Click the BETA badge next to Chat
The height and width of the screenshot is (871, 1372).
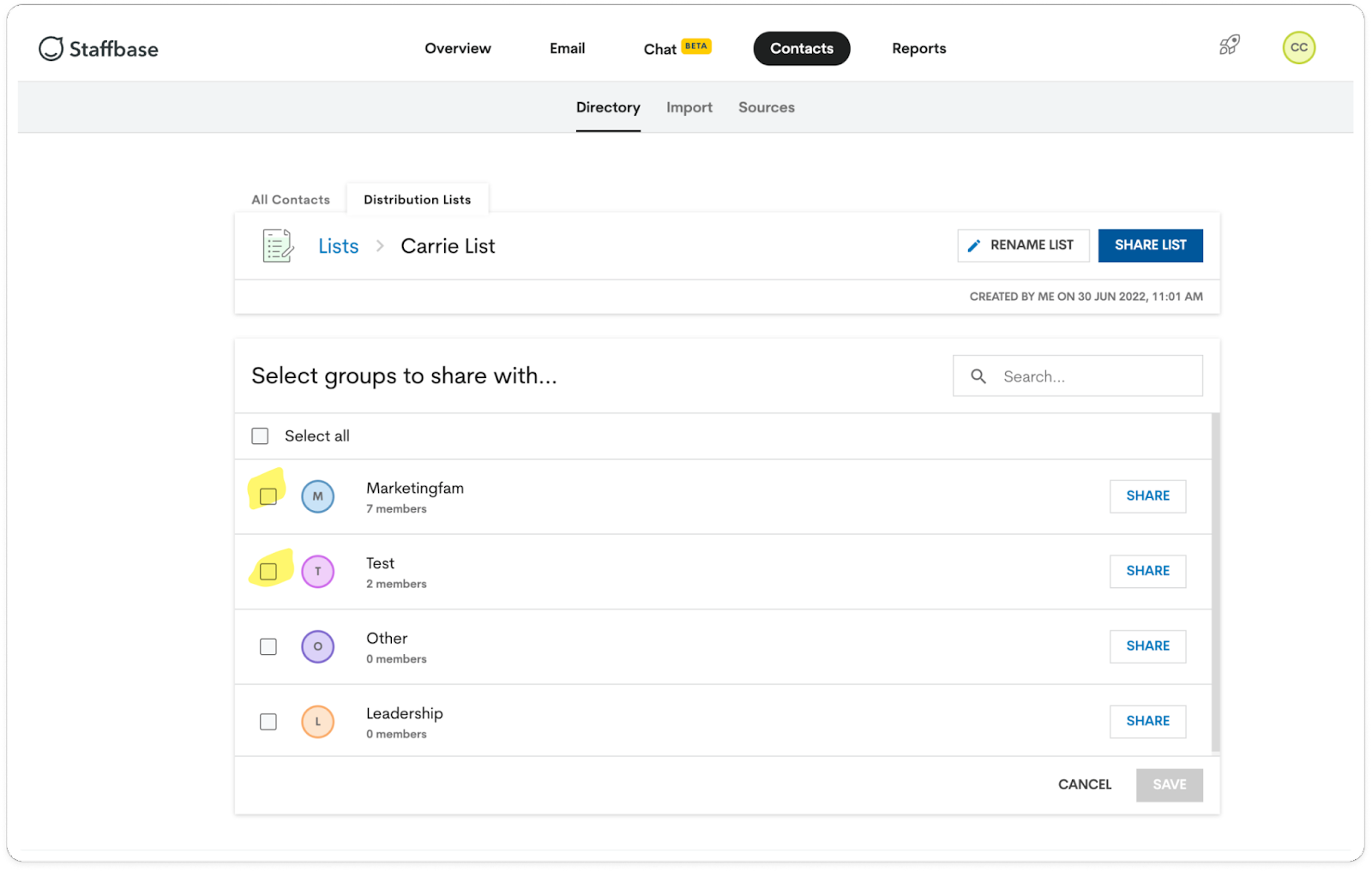[696, 46]
